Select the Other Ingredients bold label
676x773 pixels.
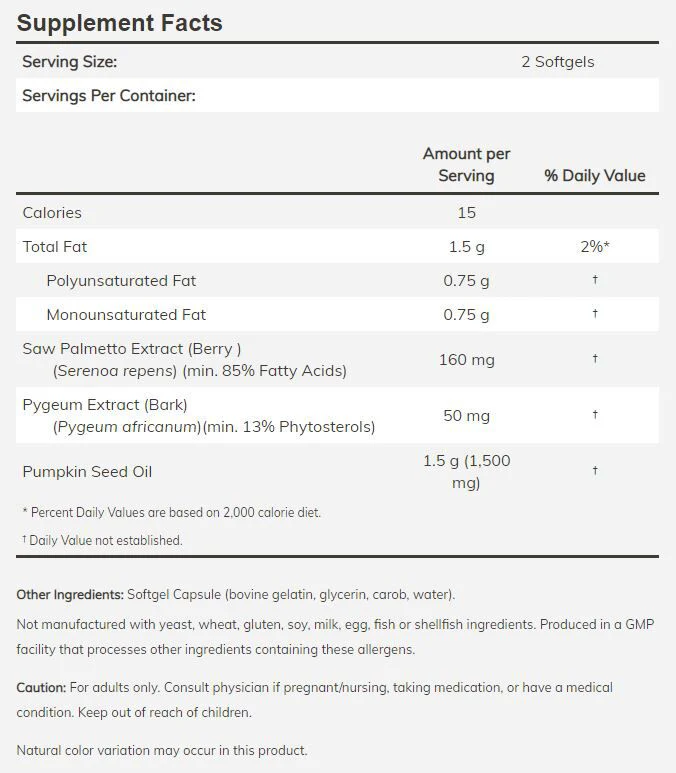click(70, 595)
